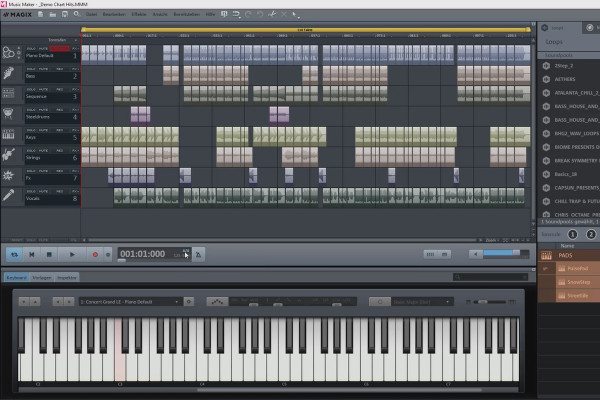Image resolution: width=600 pixels, height=400 pixels.
Task: Click the time display showing 001:01:000
Action: coord(142,254)
